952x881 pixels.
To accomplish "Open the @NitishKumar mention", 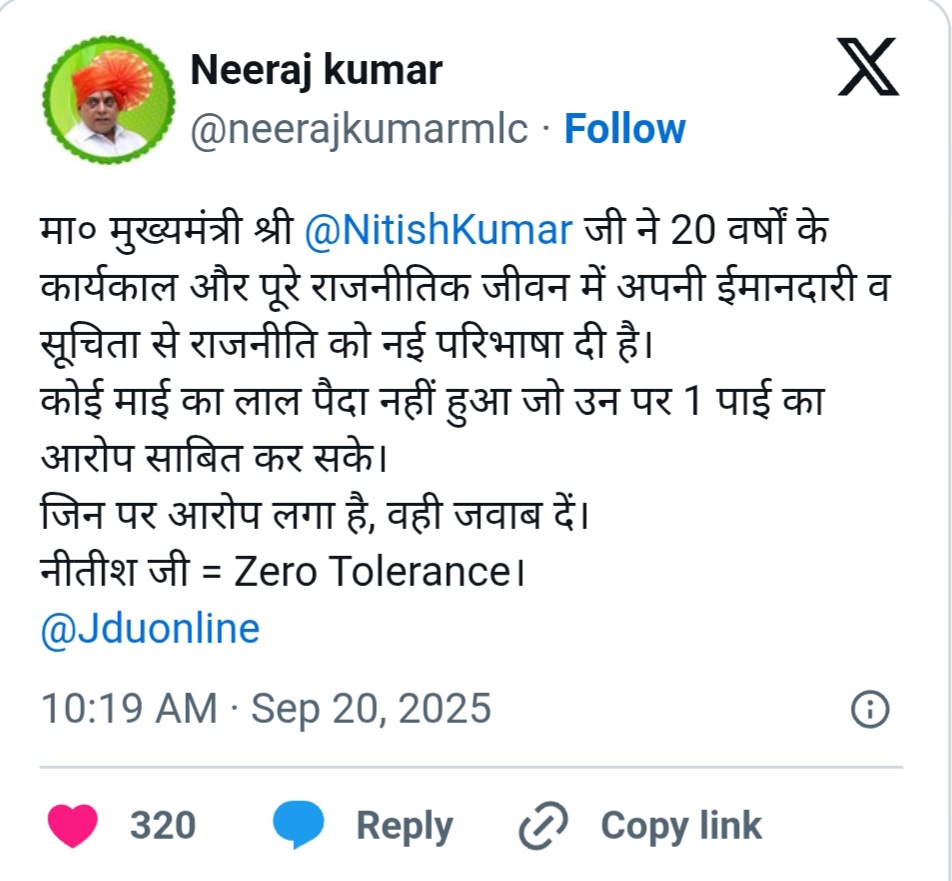I will [437, 230].
